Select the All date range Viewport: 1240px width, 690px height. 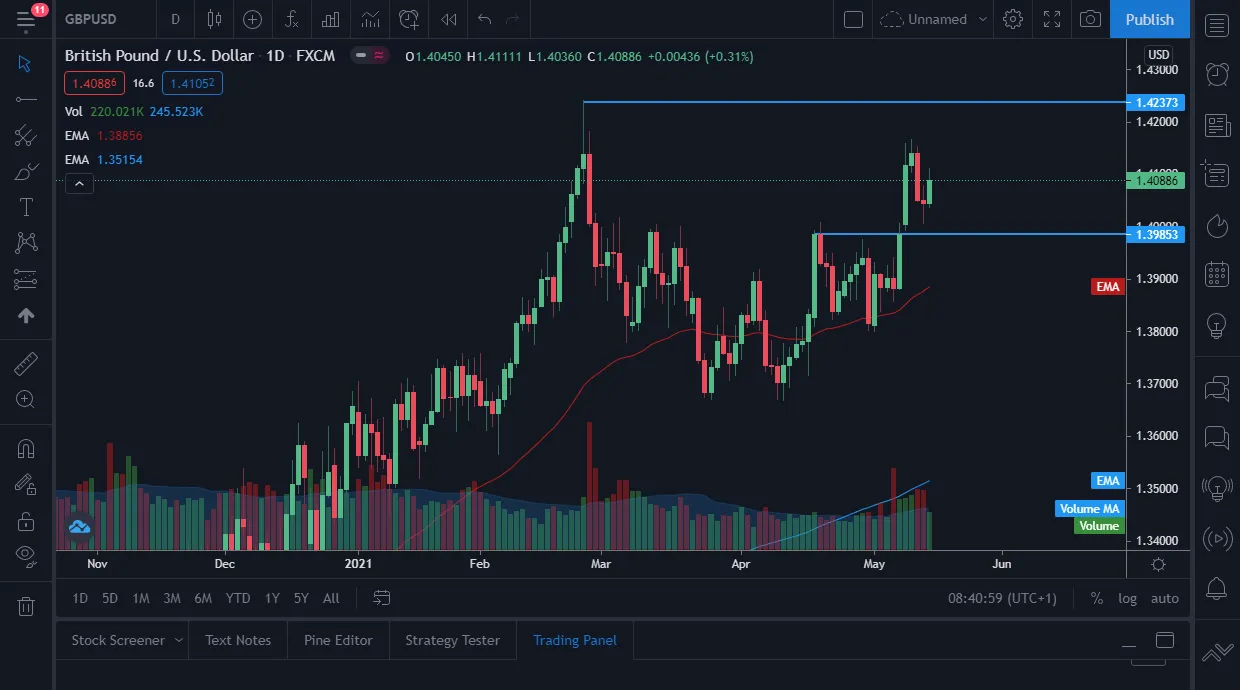pos(331,598)
